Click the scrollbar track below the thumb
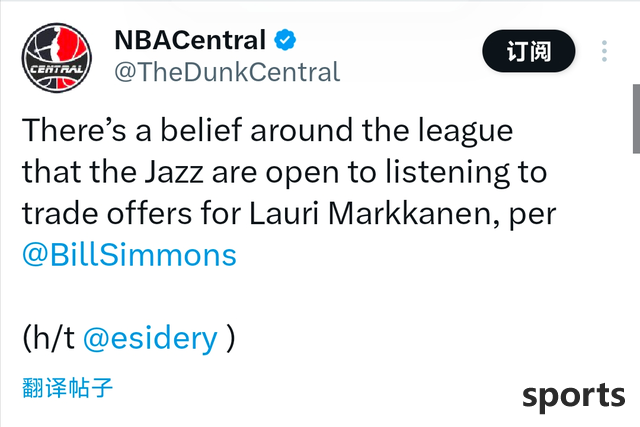The image size is (640, 427). (636, 286)
